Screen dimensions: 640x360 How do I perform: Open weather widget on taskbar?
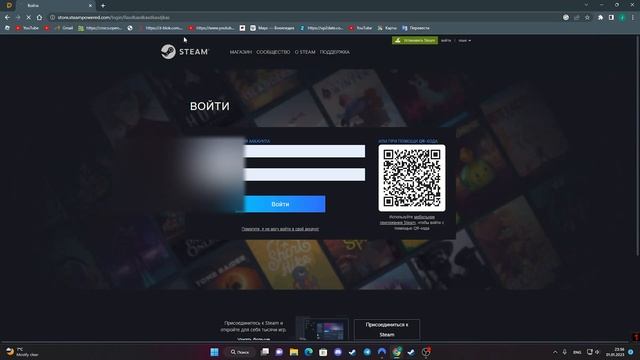tap(21, 352)
